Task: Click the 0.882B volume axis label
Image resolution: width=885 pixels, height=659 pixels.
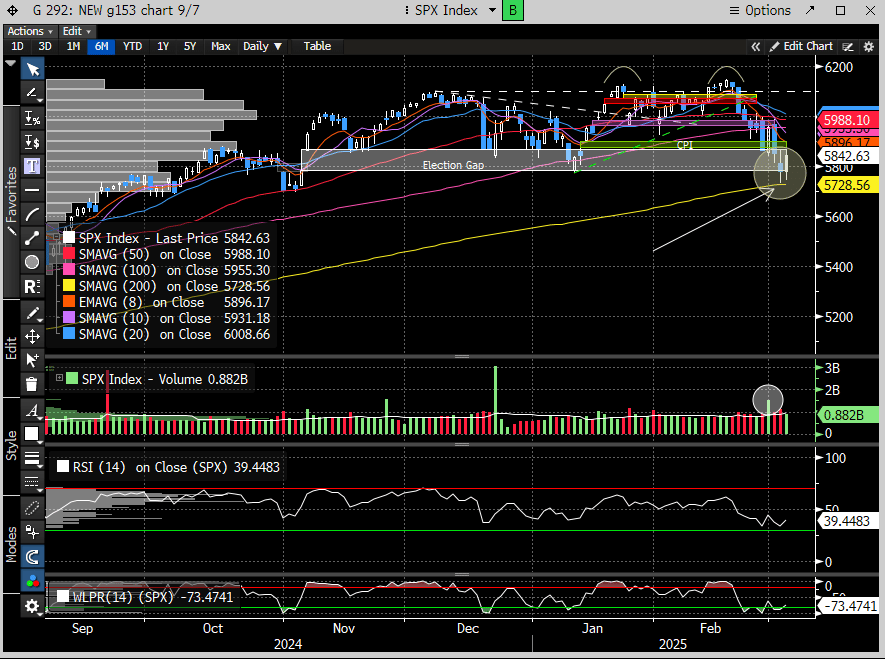Action: pyautogui.click(x=847, y=415)
